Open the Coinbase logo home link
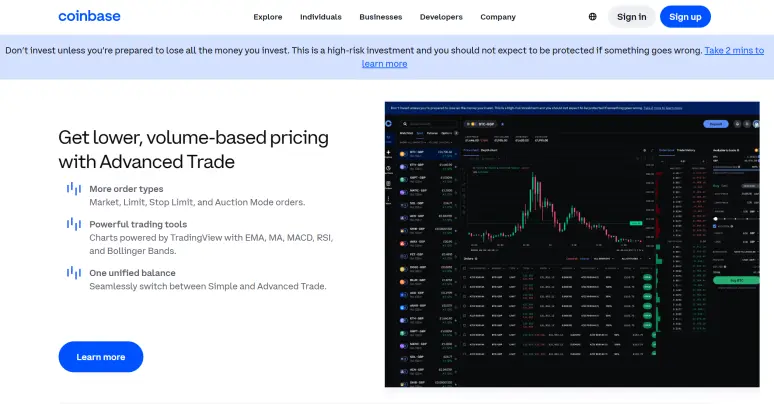The height and width of the screenshot is (404, 774). 89,16
